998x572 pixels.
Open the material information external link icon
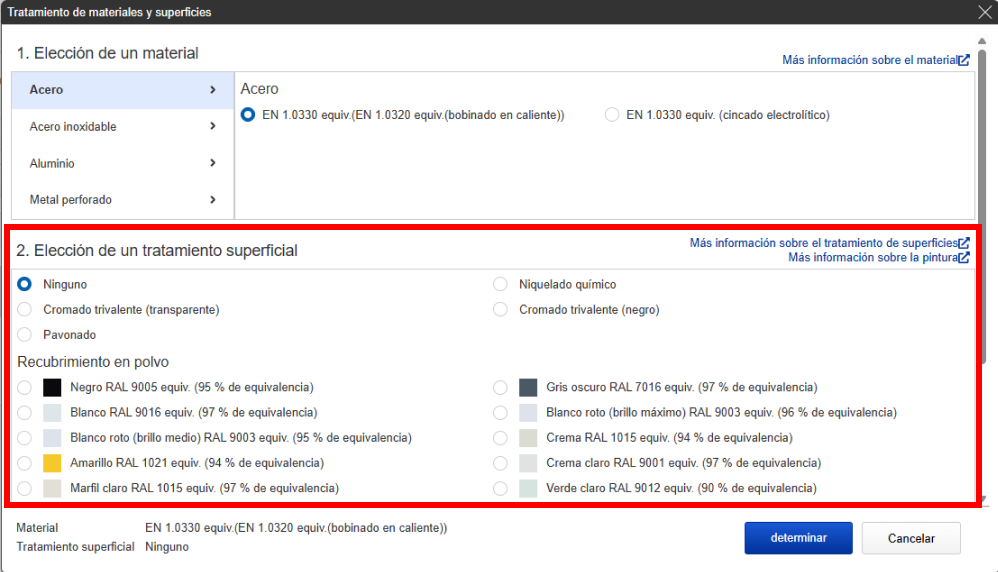pos(964,60)
